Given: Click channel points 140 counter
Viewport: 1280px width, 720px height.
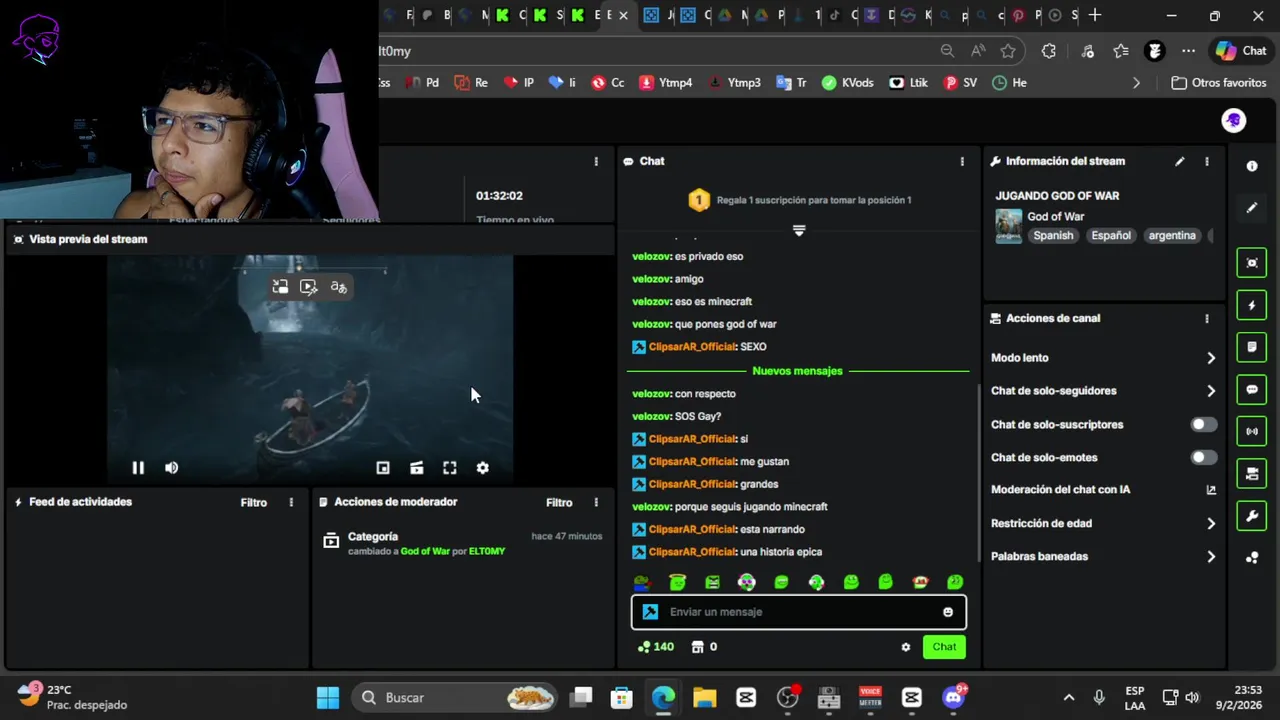Looking at the screenshot, I should 656,647.
